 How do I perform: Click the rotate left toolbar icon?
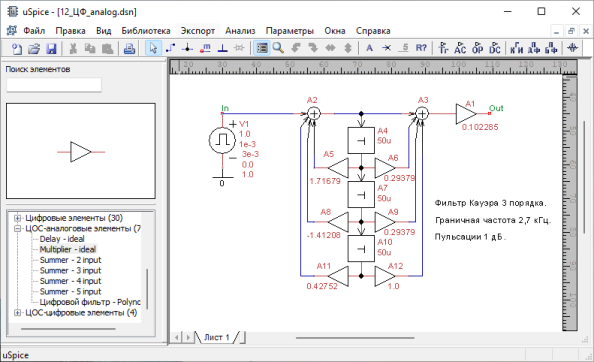pos(296,48)
